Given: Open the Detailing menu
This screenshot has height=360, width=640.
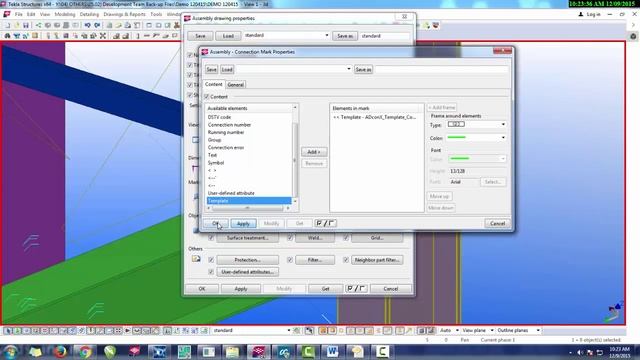Looking at the screenshot, I should pyautogui.click(x=89, y=14).
